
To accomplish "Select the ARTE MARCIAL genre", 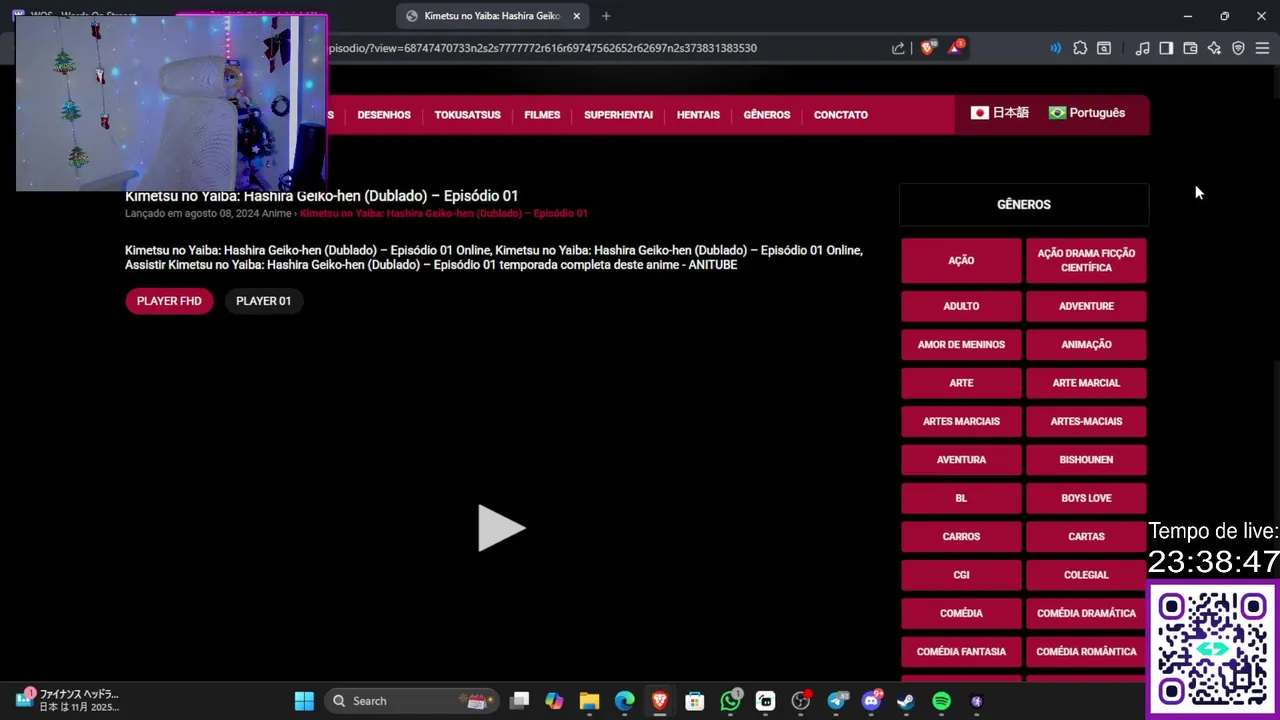I will click(x=1086, y=383).
